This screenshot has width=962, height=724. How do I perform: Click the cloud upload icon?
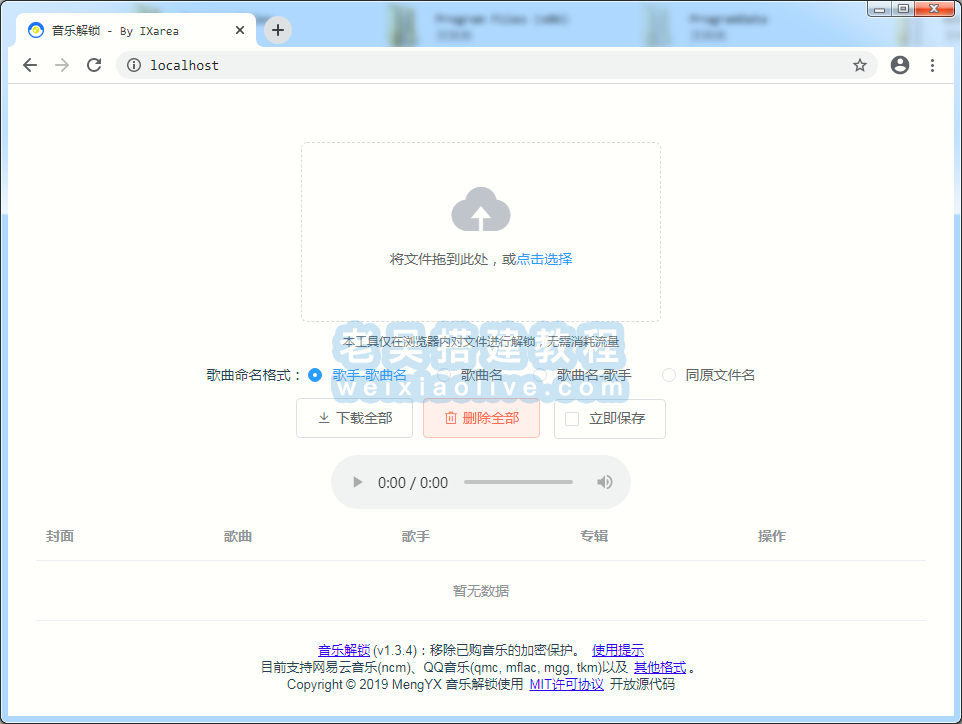pyautogui.click(x=481, y=209)
